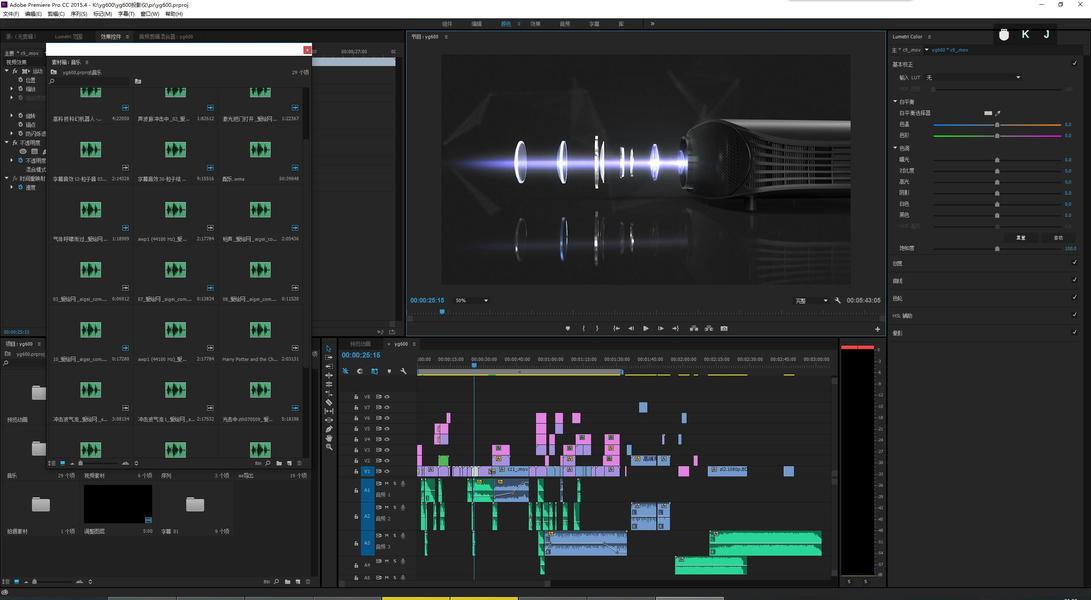Switch to the Effect Controls tab
The height and width of the screenshot is (600, 1091).
point(111,36)
